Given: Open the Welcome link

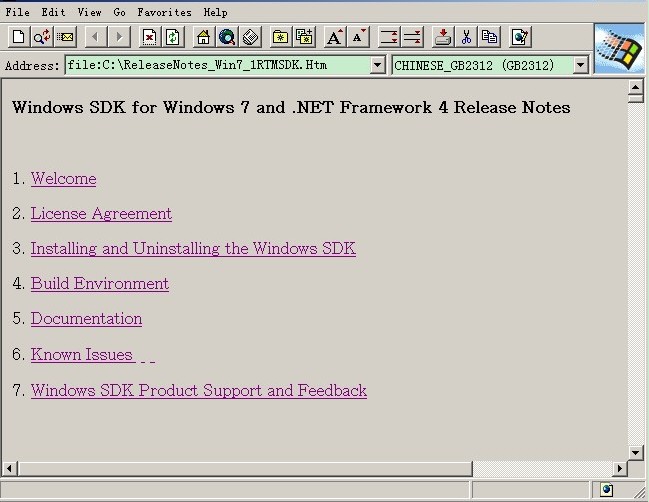Looking at the screenshot, I should pos(63,179).
